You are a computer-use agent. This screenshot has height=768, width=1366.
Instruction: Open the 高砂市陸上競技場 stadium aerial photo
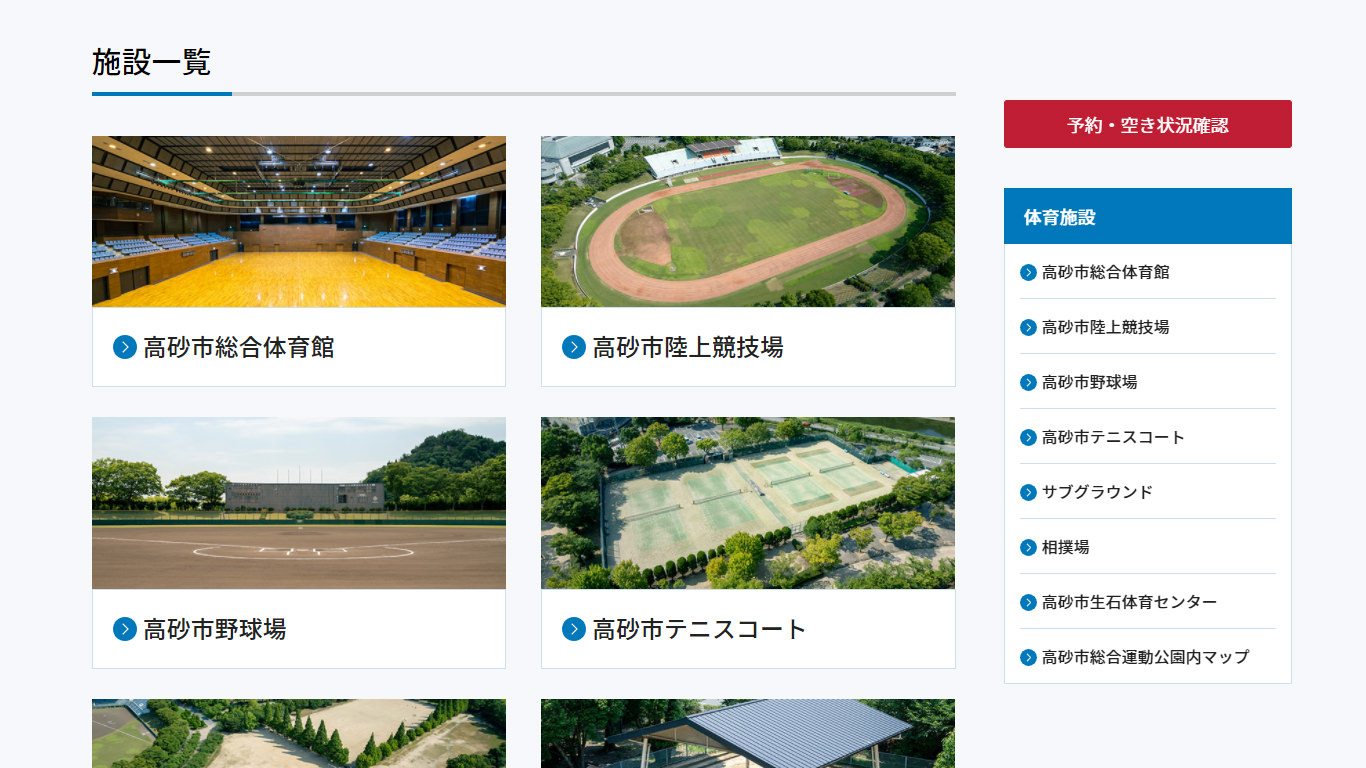click(748, 221)
